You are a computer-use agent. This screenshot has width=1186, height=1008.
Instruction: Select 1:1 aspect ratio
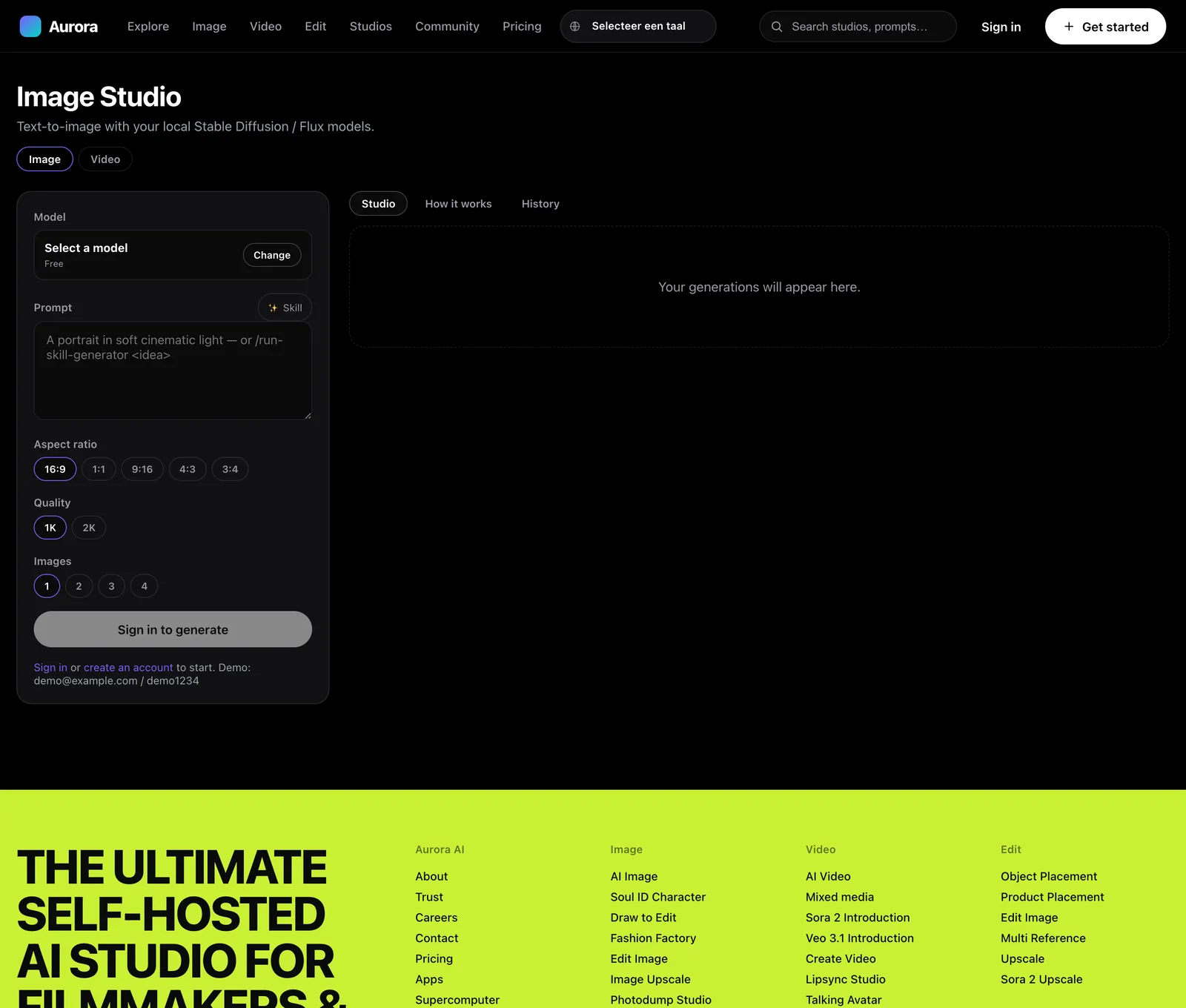(x=99, y=469)
